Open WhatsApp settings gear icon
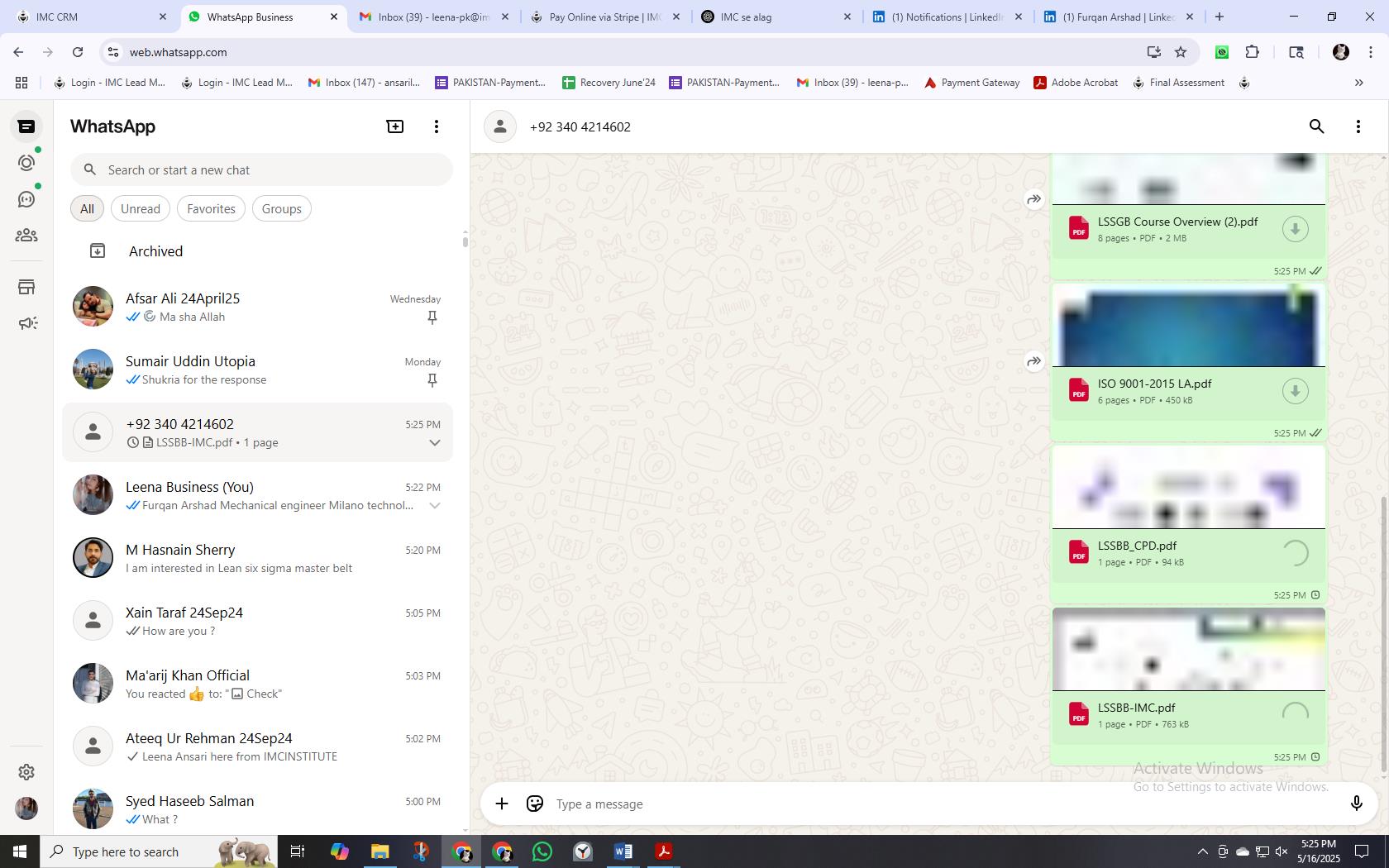The height and width of the screenshot is (868, 1389). click(x=26, y=772)
